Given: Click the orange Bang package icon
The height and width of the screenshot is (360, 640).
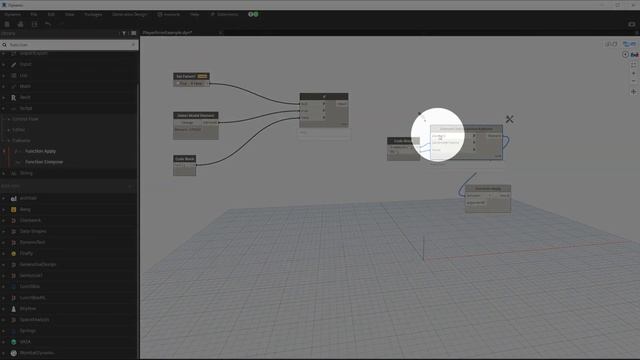Looking at the screenshot, I should (13, 209).
